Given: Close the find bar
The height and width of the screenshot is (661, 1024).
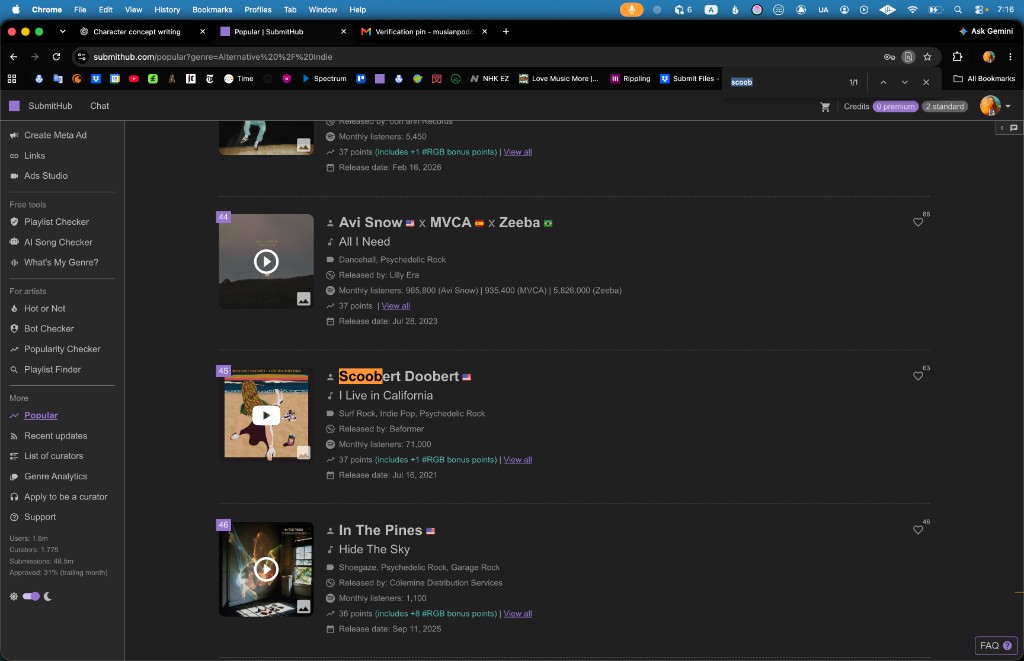Looking at the screenshot, I should click(x=926, y=82).
